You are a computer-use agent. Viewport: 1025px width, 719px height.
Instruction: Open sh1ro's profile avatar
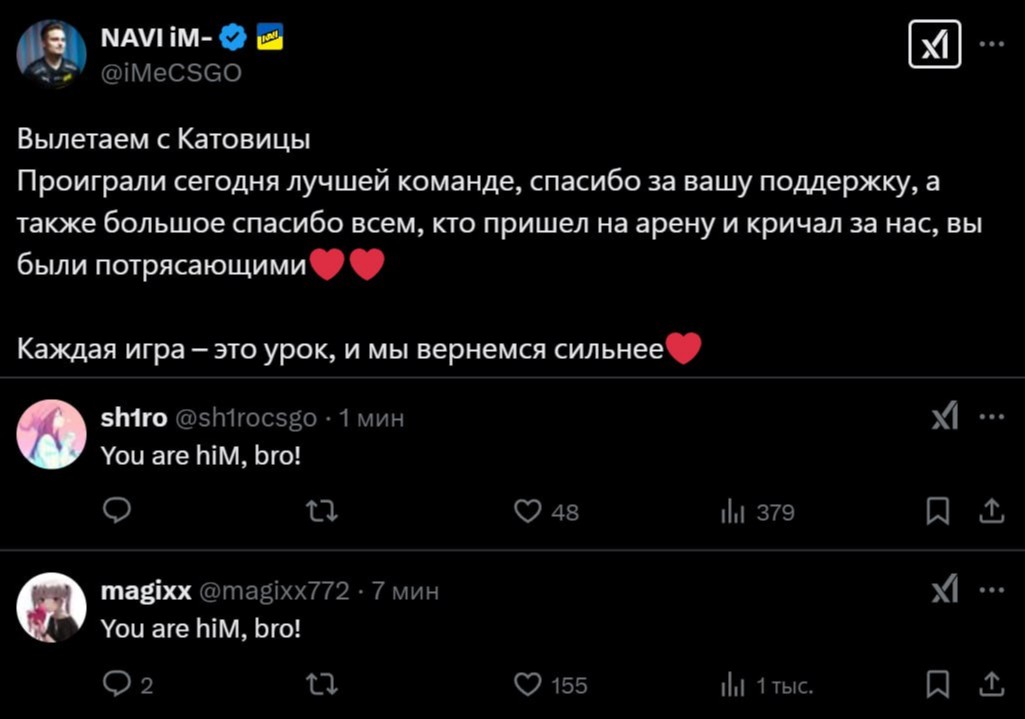coord(52,434)
